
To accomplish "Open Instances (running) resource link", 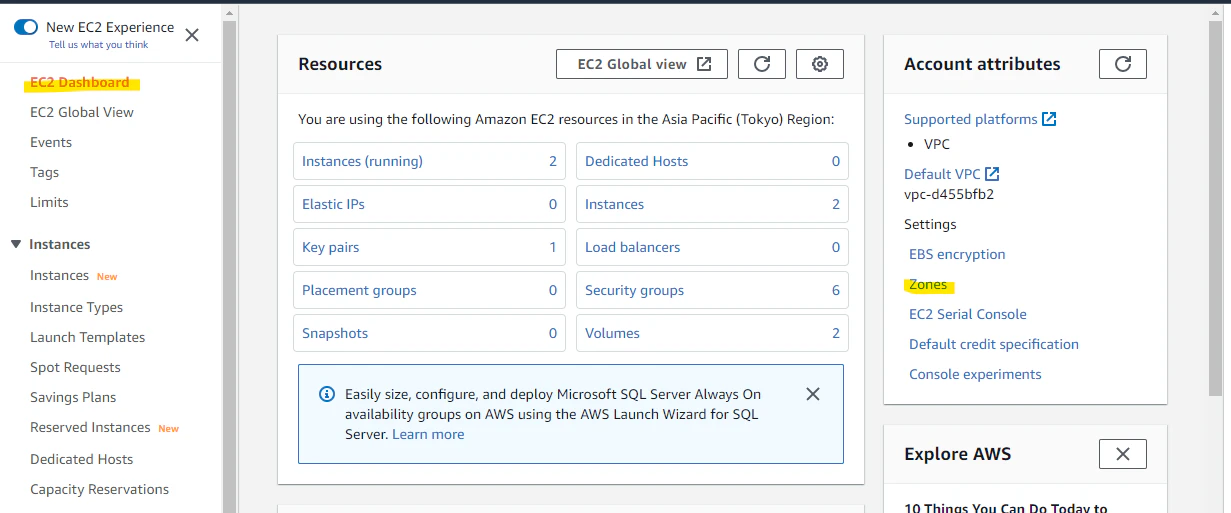I will click(x=362, y=161).
